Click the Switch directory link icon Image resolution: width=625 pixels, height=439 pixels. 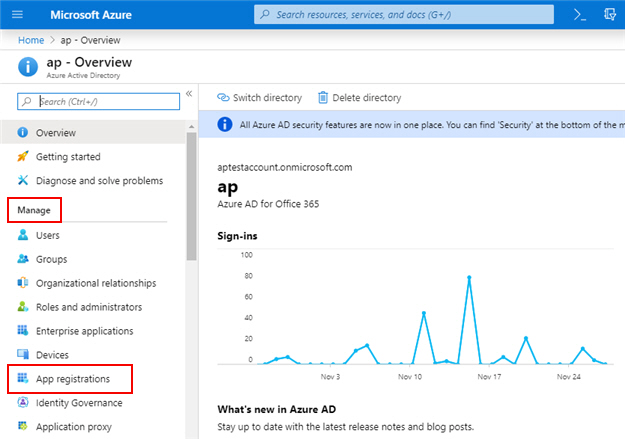pos(223,97)
